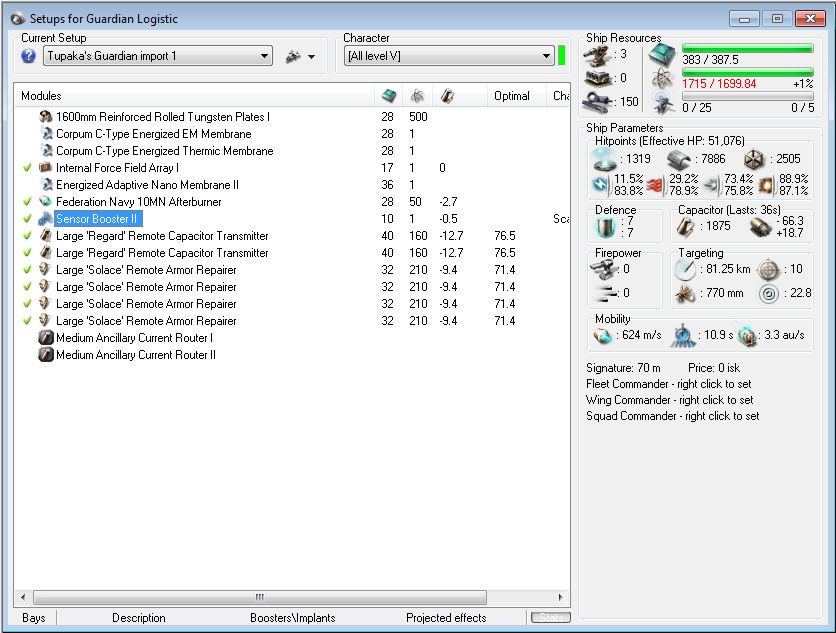Toggle the third Solace Armor Repairer checkmark
The image size is (836, 633).
click(28, 304)
